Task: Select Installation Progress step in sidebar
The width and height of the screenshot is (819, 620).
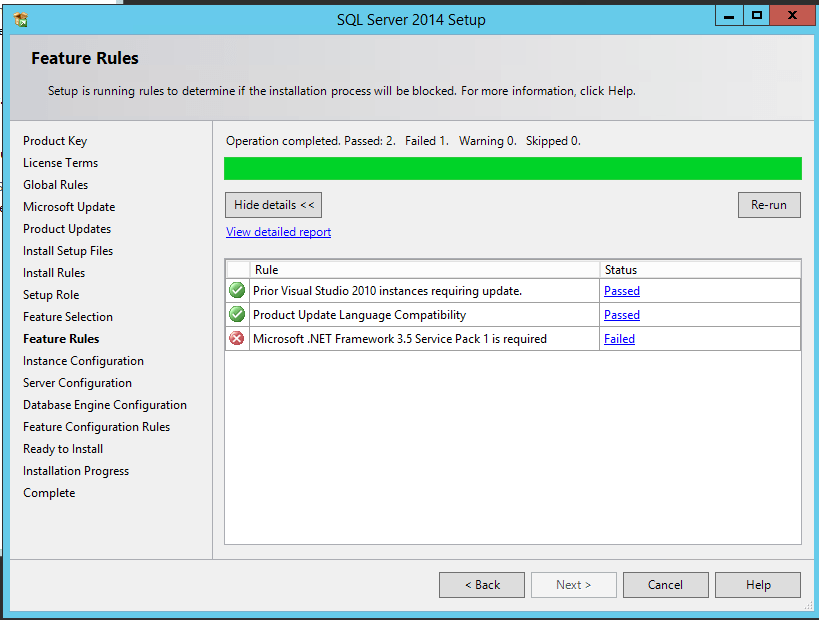Action: pyautogui.click(x=76, y=471)
